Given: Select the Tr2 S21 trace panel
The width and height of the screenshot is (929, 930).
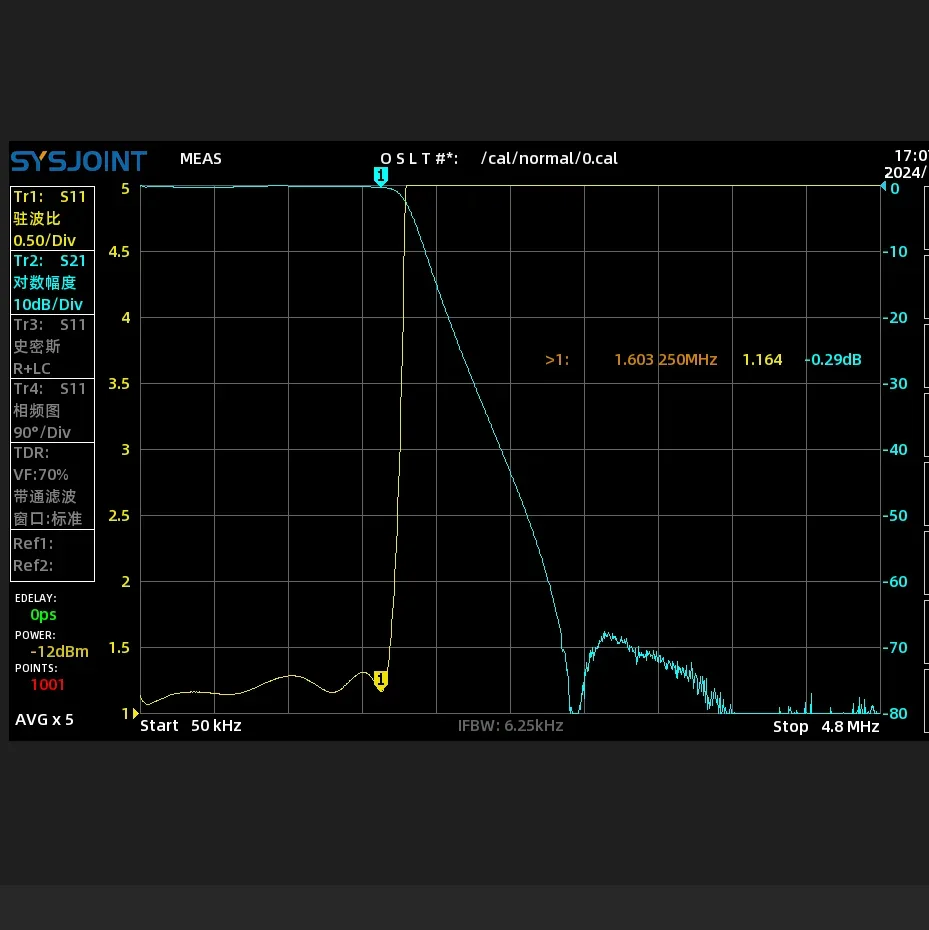Looking at the screenshot, I should 52,282.
